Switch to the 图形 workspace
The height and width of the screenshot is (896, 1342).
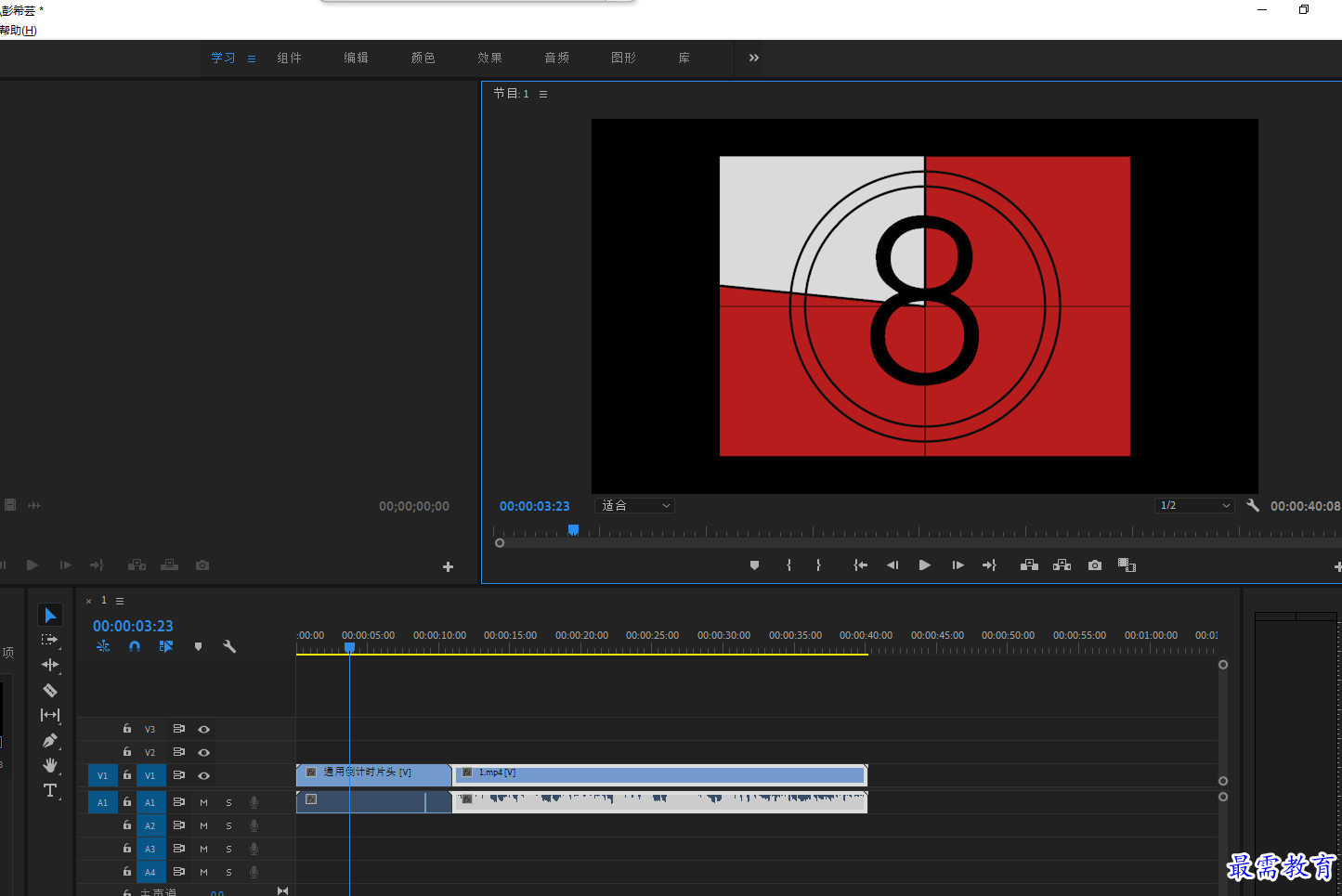point(623,58)
